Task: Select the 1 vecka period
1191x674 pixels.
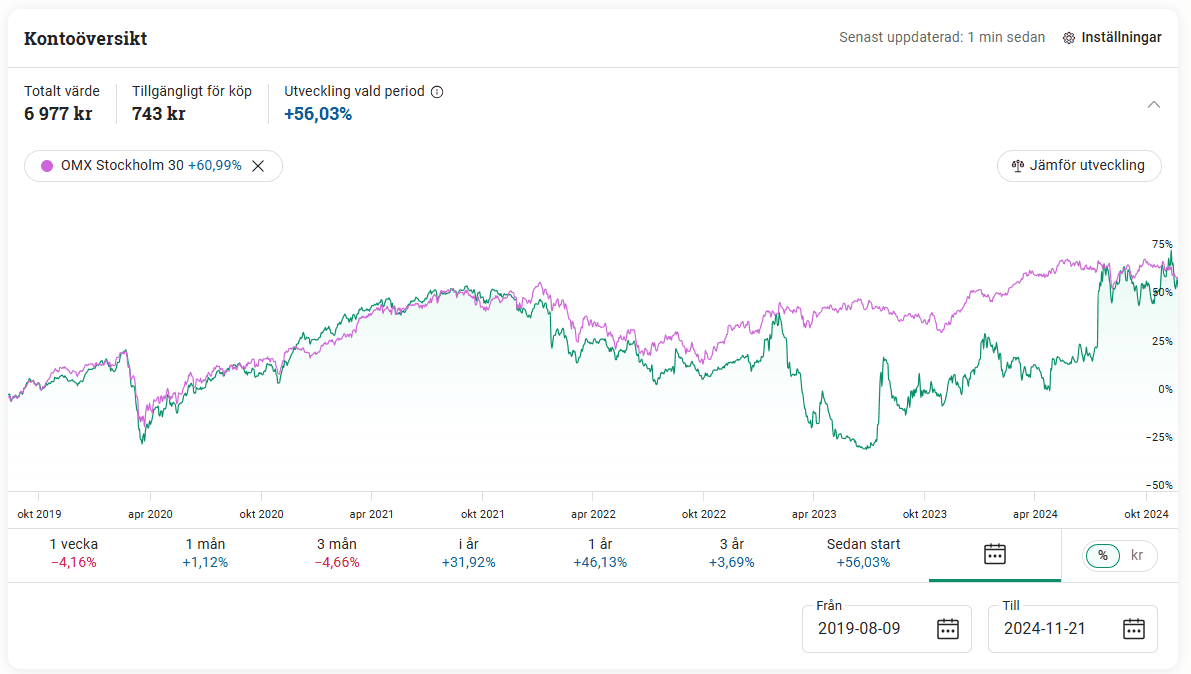Action: [74, 553]
